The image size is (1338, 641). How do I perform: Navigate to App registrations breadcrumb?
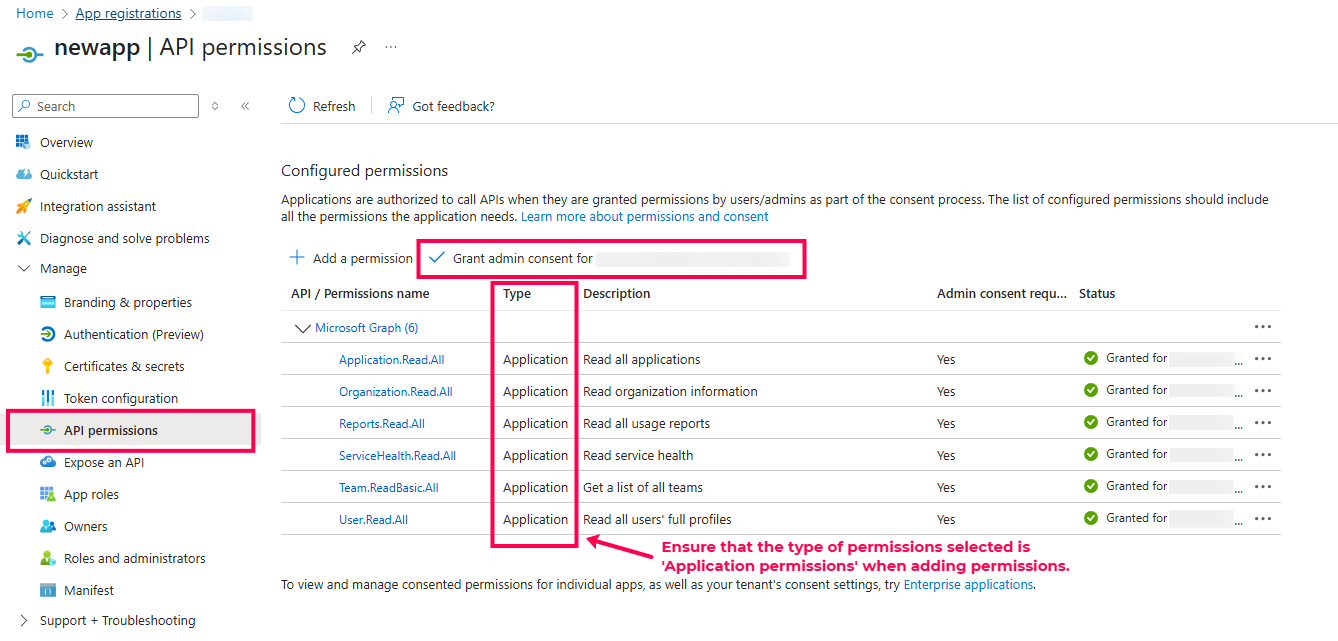click(x=128, y=13)
